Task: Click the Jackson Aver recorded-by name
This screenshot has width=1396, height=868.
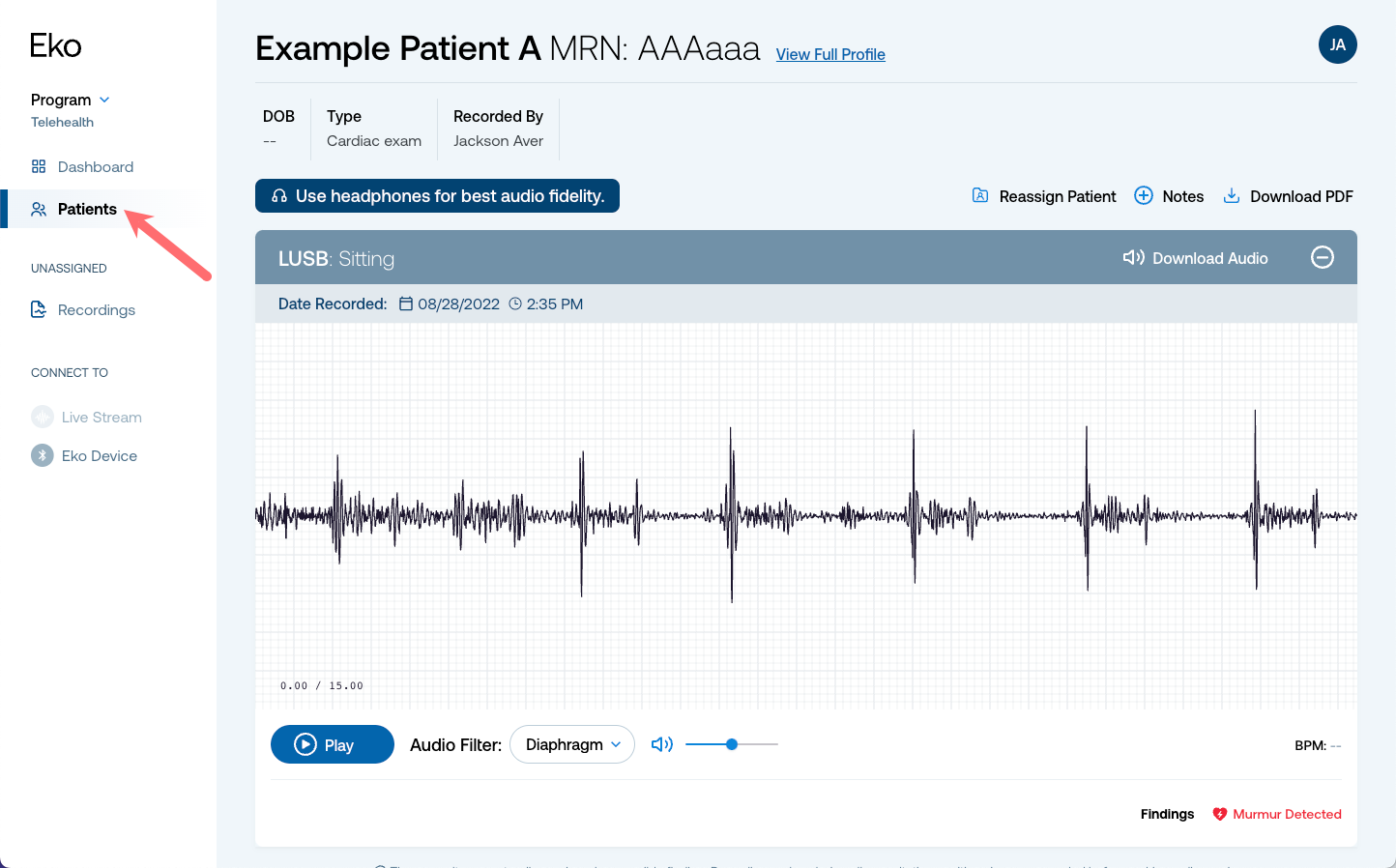Action: 498,141
